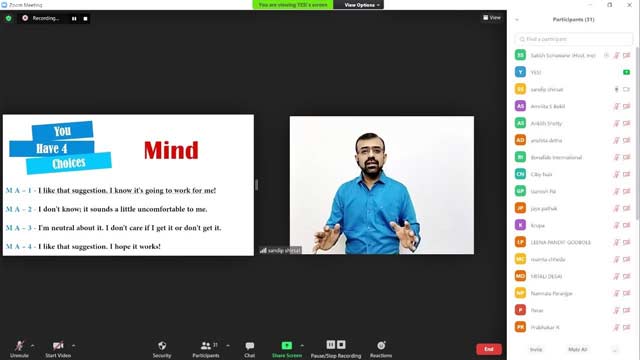Viewport: 640px width, 360px height.
Task: Click the Unmute microphone icon
Action: click(x=19, y=346)
